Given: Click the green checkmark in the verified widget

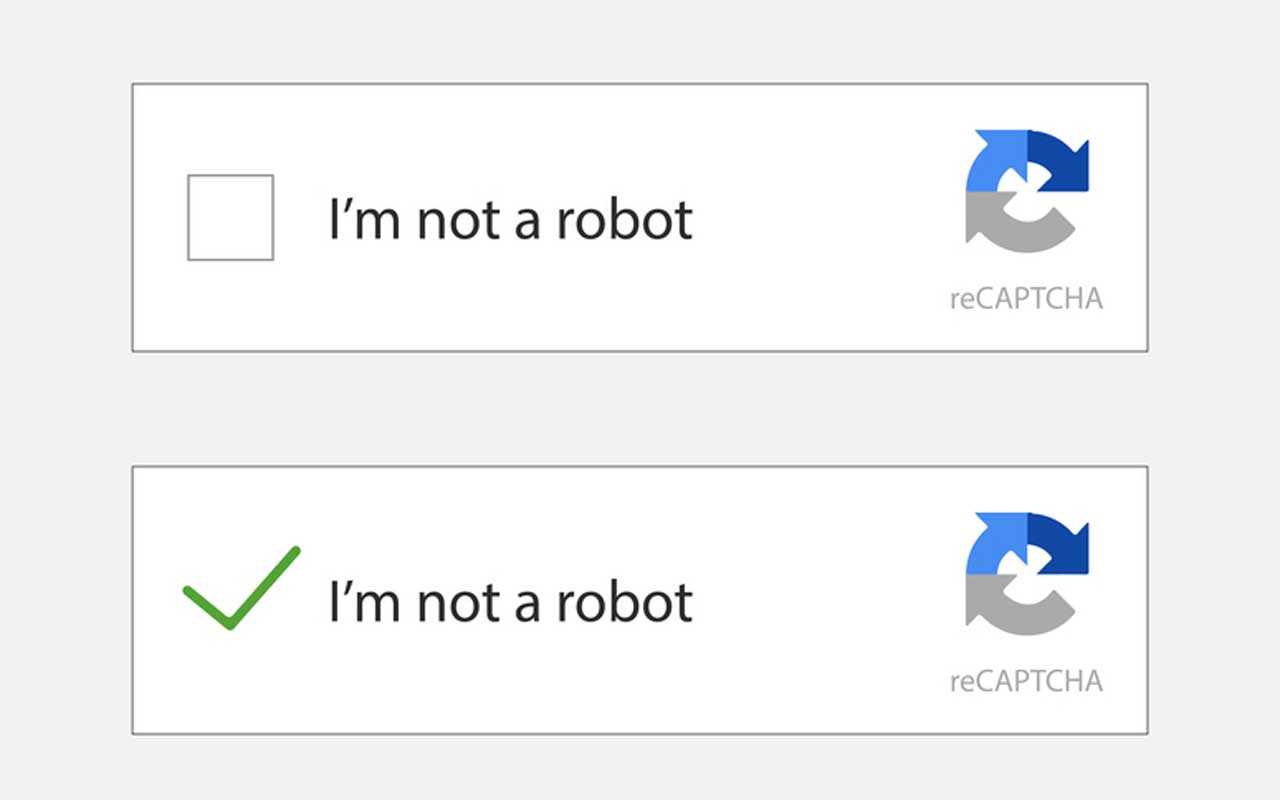Looking at the screenshot, I should [241, 588].
